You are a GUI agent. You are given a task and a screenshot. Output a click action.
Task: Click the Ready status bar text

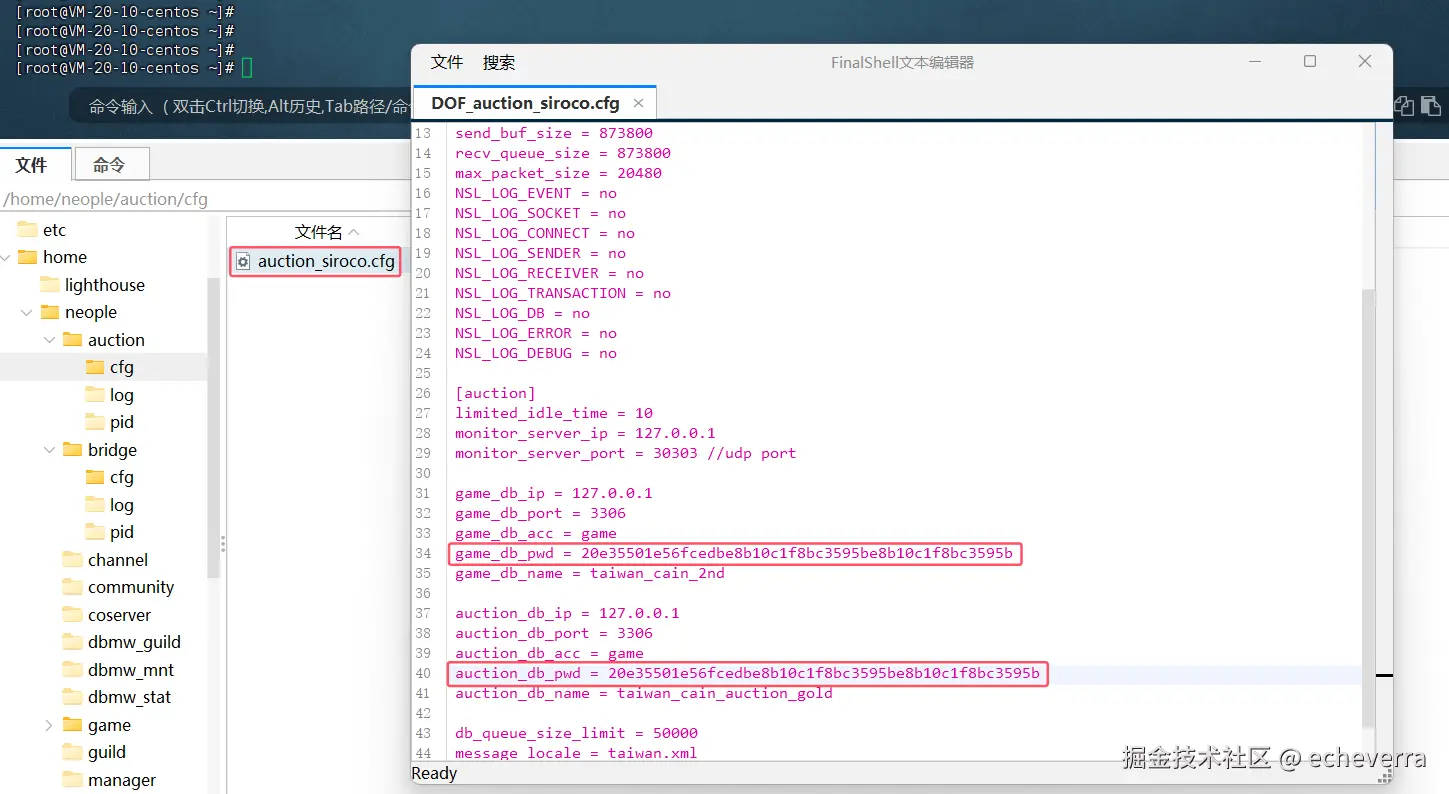[434, 773]
